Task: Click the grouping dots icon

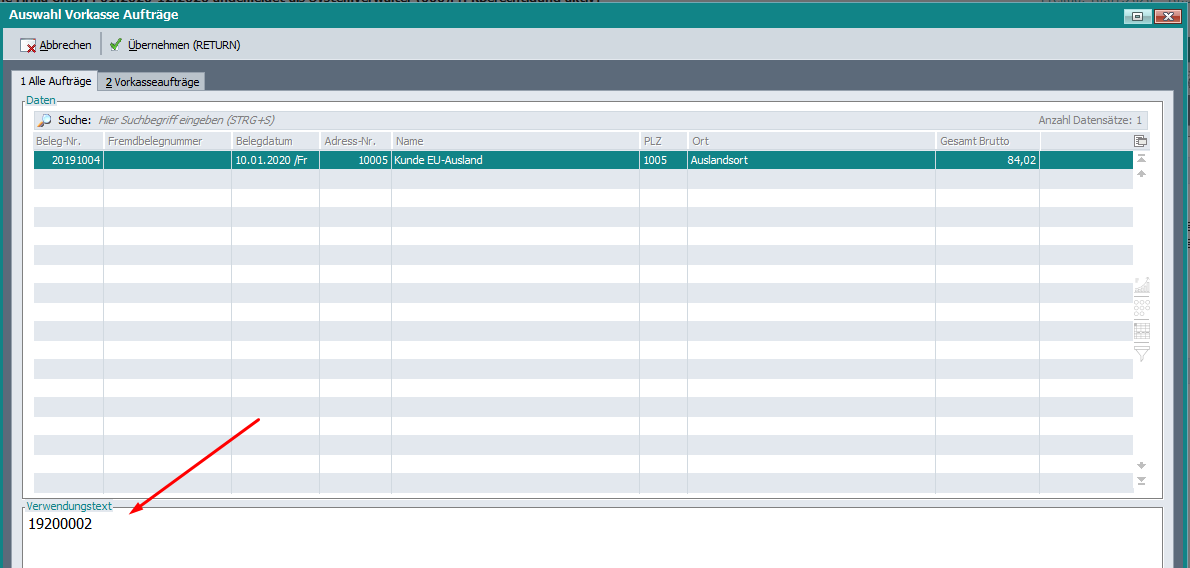Action: point(1141,308)
